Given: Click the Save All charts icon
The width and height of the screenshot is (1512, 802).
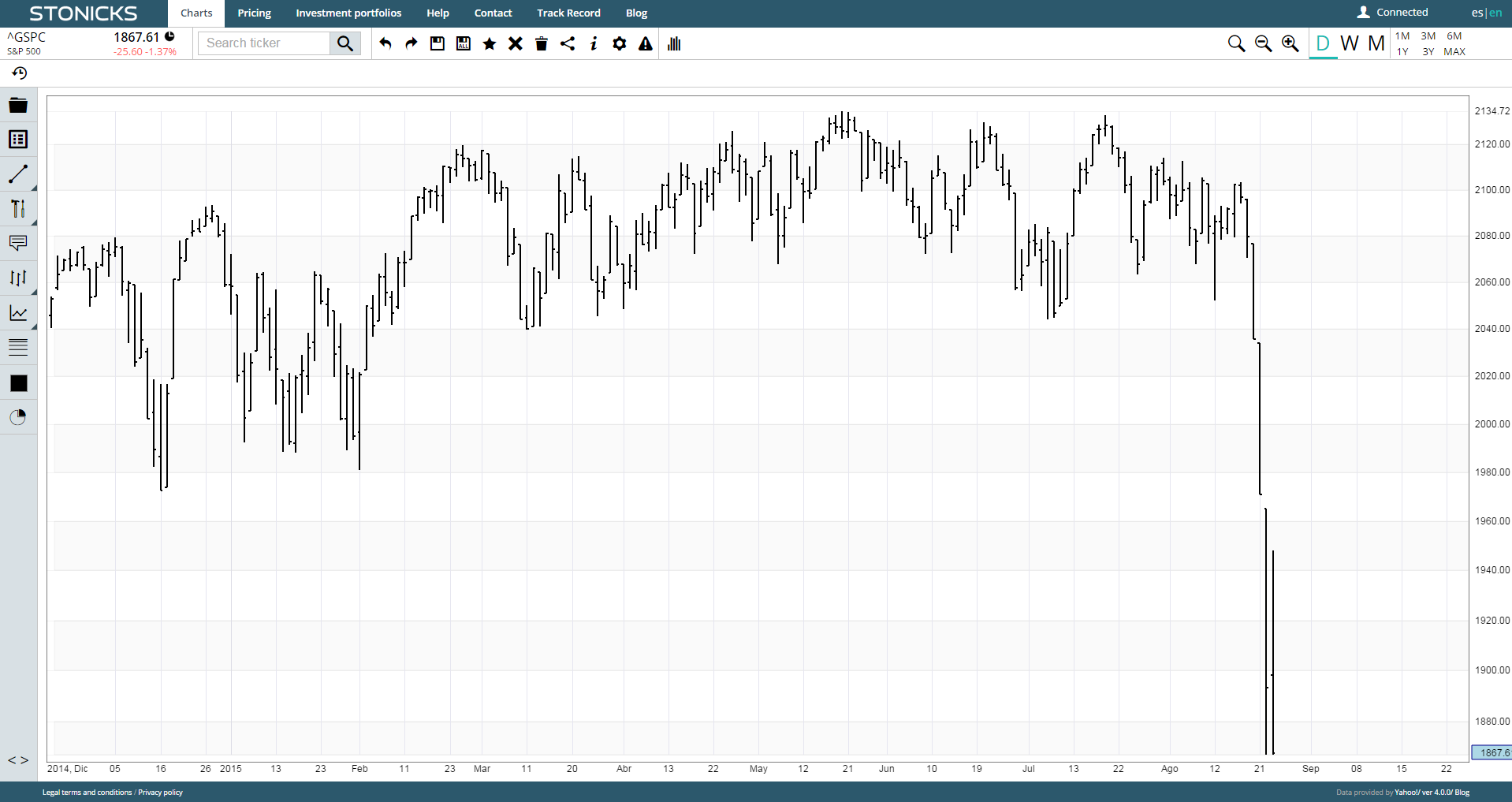Looking at the screenshot, I should click(464, 43).
